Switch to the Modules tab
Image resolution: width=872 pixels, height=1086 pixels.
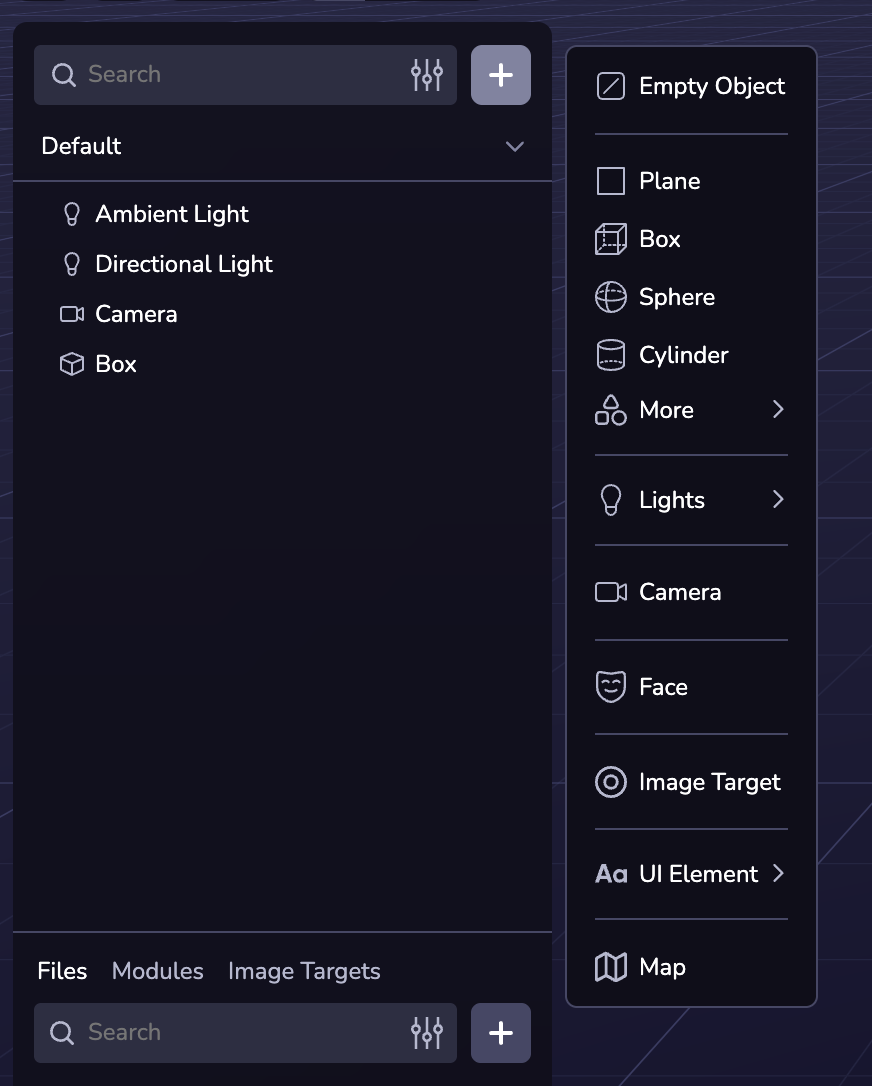[x=157, y=971]
